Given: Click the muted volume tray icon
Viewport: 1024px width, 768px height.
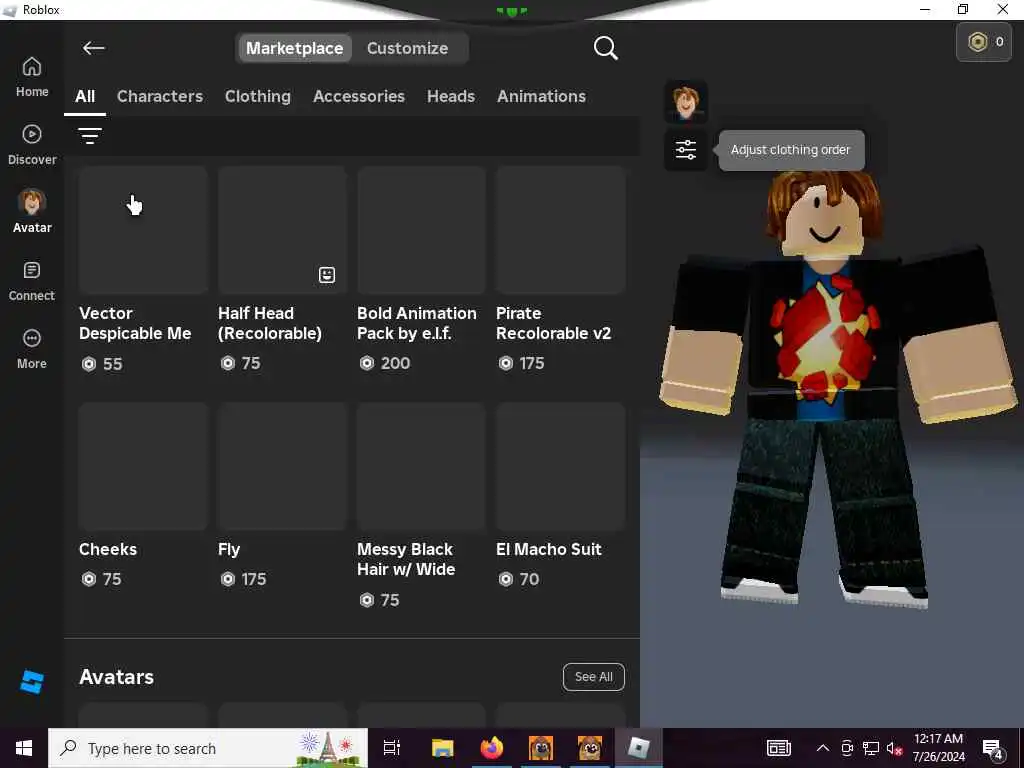Looking at the screenshot, I should (x=894, y=748).
